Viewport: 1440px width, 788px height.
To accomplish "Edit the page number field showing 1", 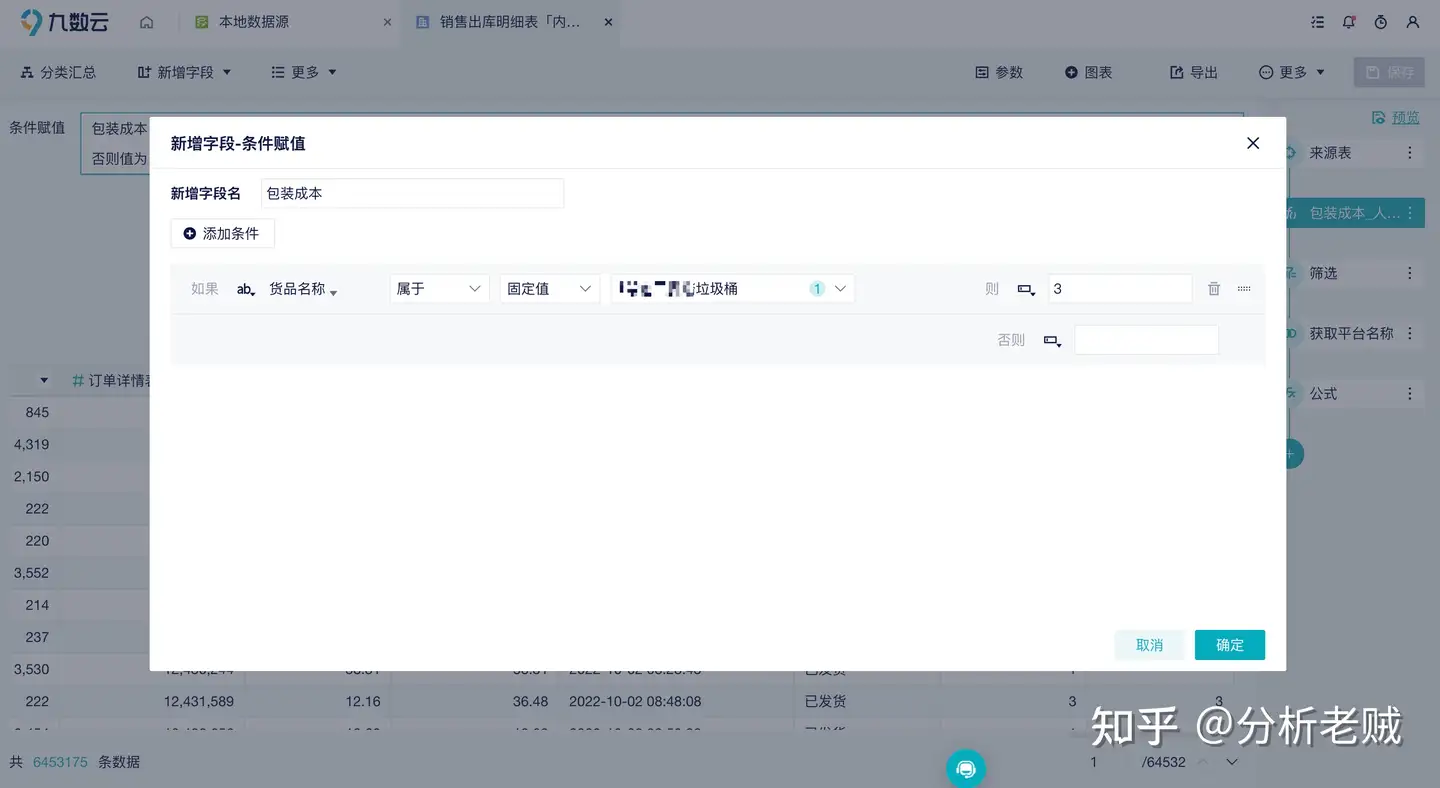I will (x=1094, y=762).
